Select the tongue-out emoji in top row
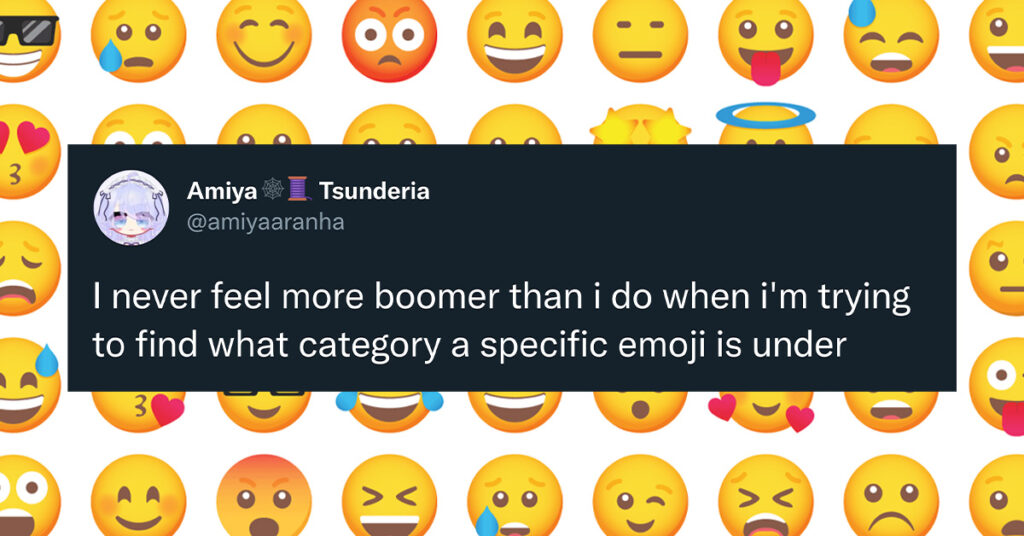 [x=765, y=38]
